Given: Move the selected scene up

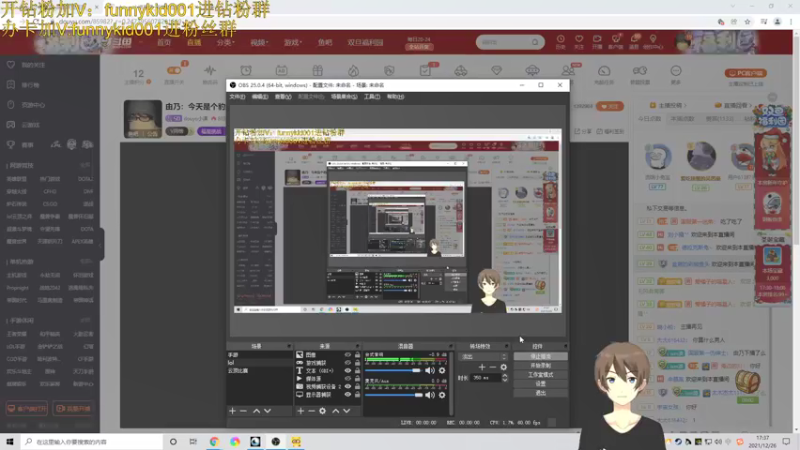Looking at the screenshot, I should [x=256, y=411].
